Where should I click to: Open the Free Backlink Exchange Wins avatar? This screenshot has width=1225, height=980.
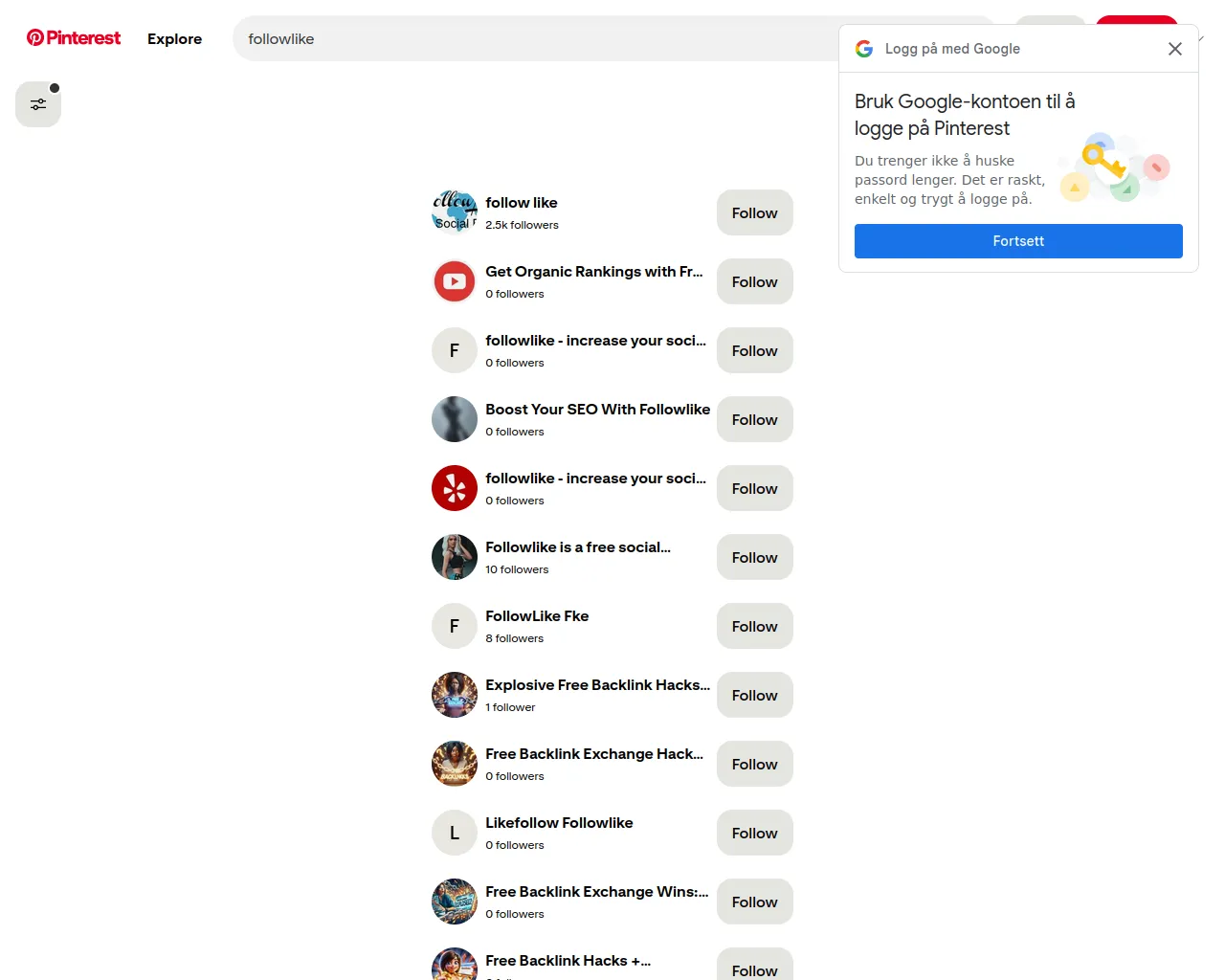point(455,902)
